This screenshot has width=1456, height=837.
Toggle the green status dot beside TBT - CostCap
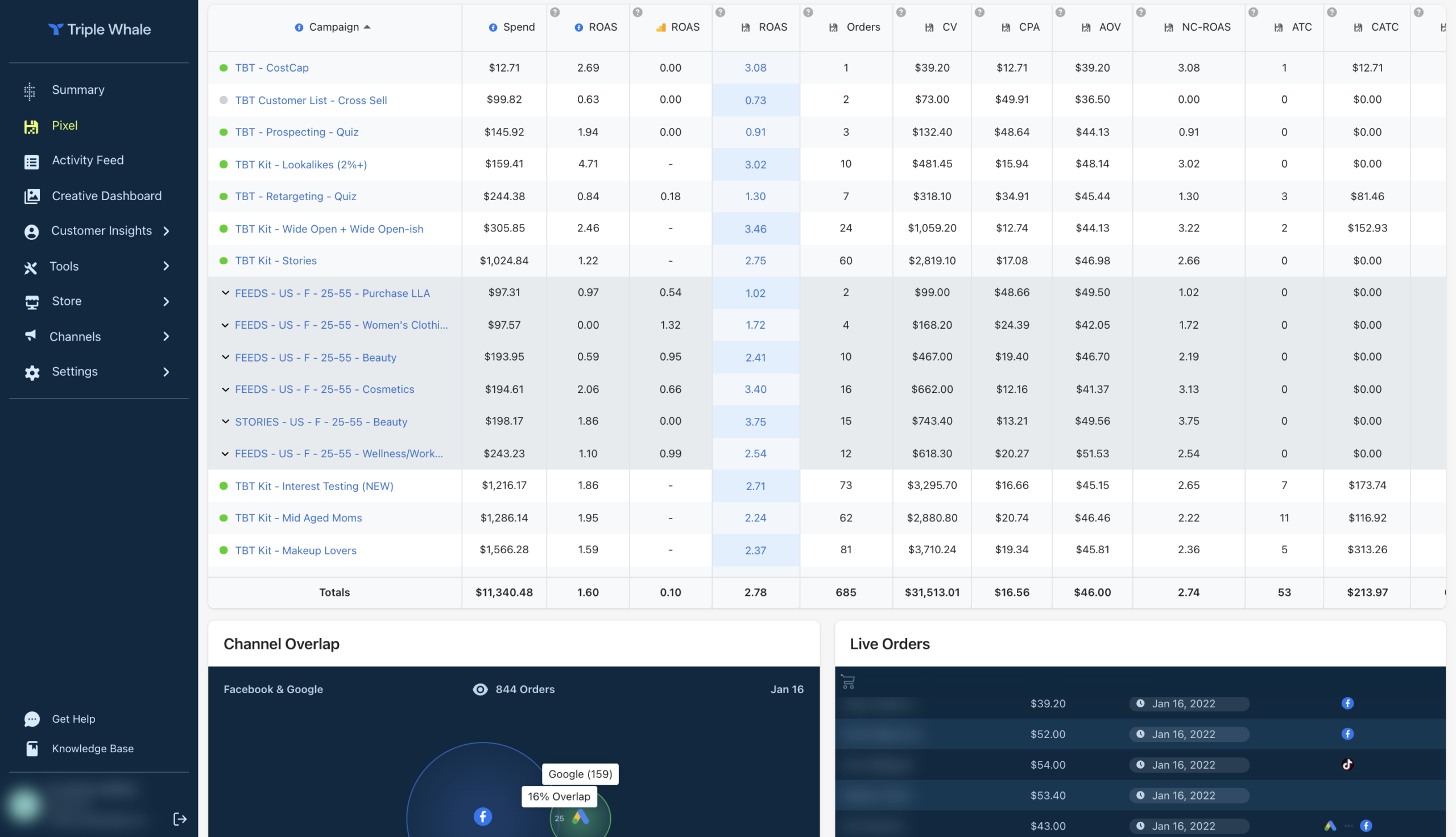click(x=224, y=67)
